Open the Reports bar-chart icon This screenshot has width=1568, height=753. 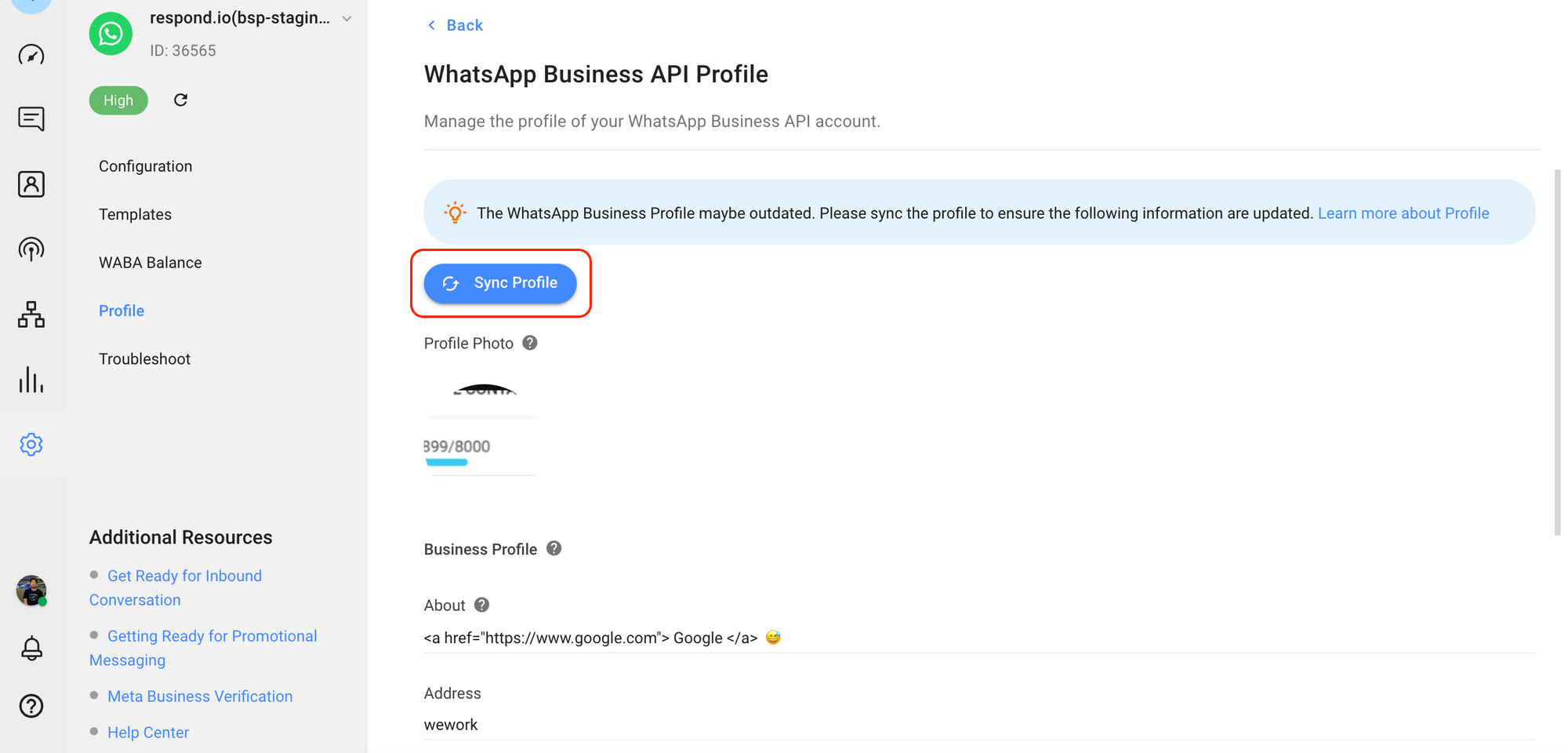31,379
